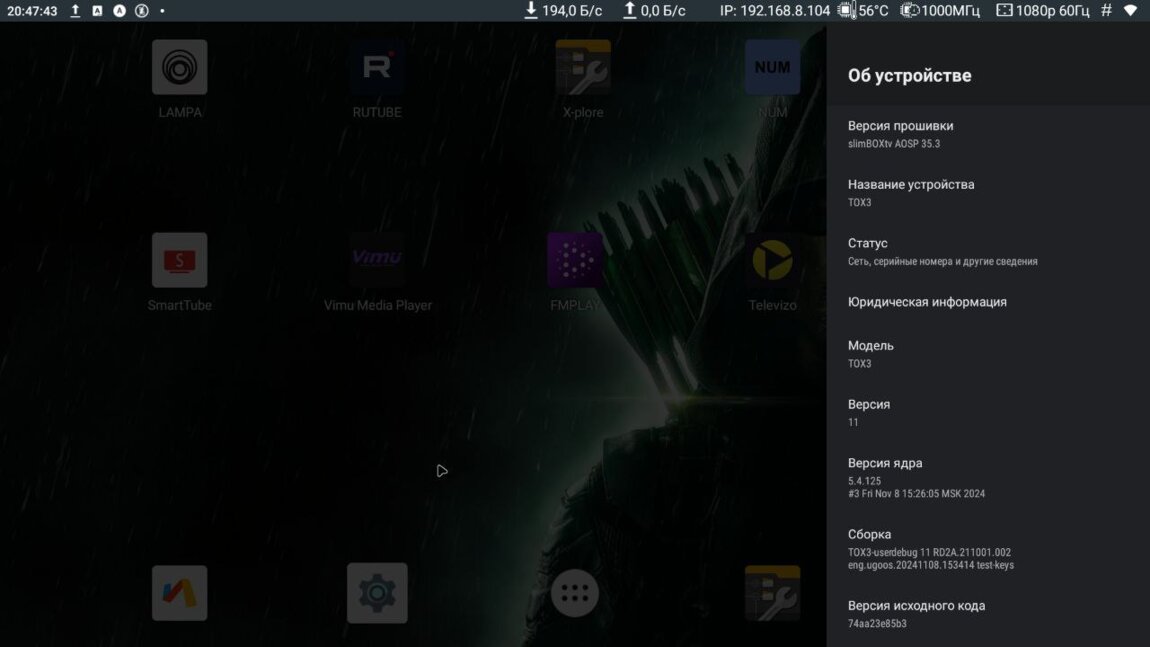This screenshot has width=1150, height=647.
Task: Open X-plore file manager icon
Action: (x=583, y=68)
